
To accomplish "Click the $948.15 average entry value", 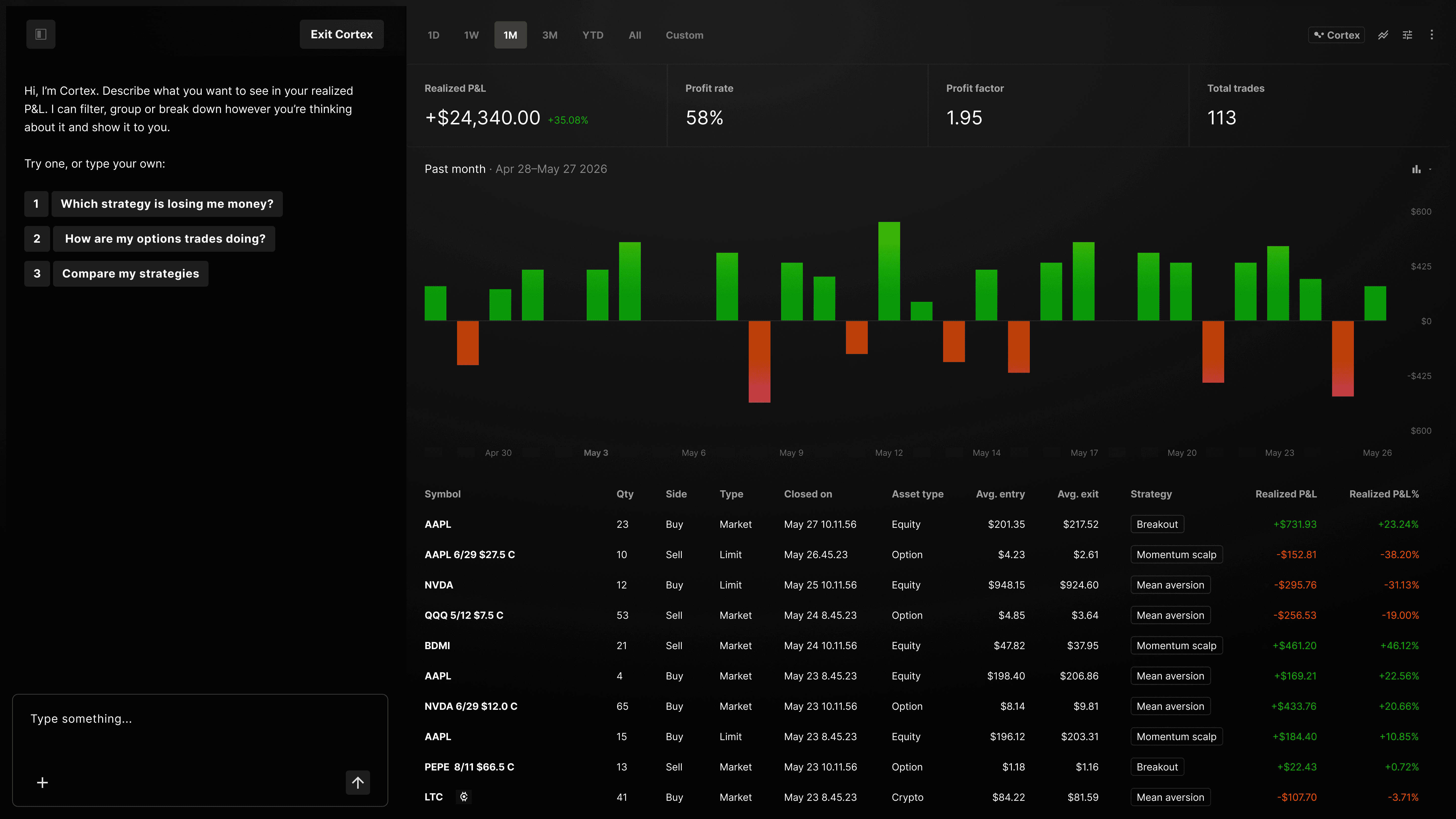I will click(x=1006, y=585).
